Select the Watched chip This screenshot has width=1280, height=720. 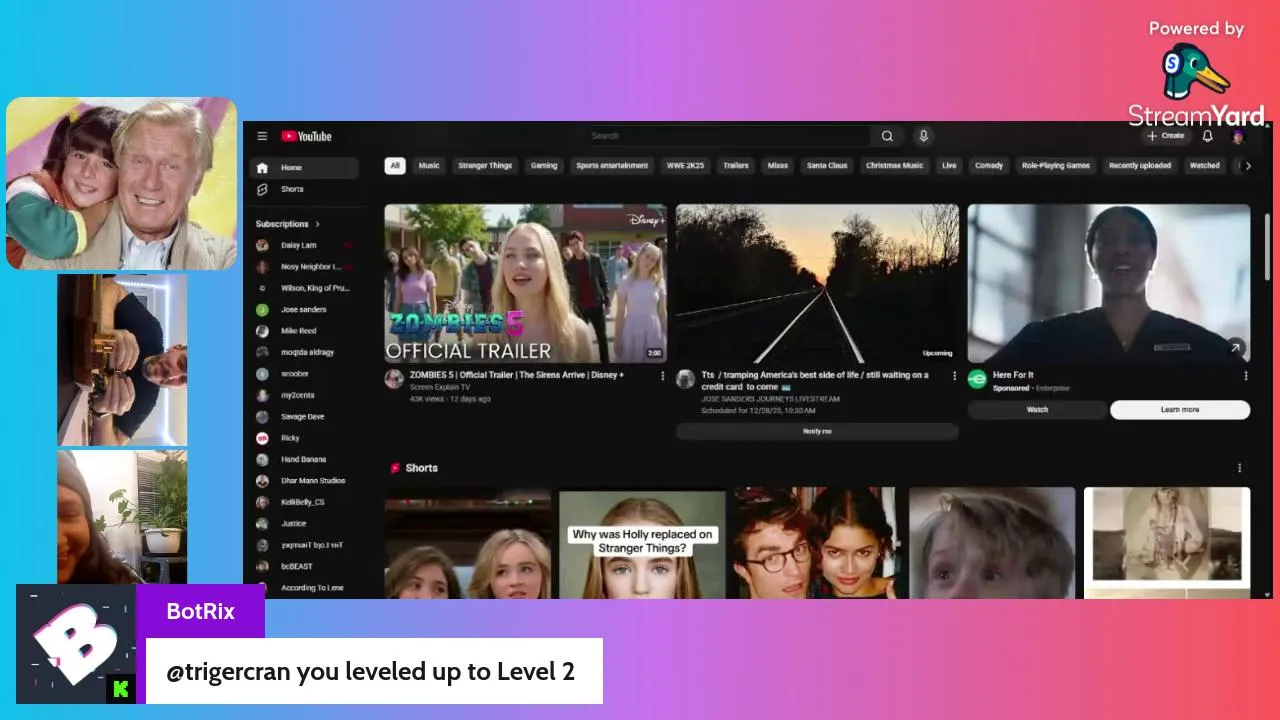point(1204,166)
